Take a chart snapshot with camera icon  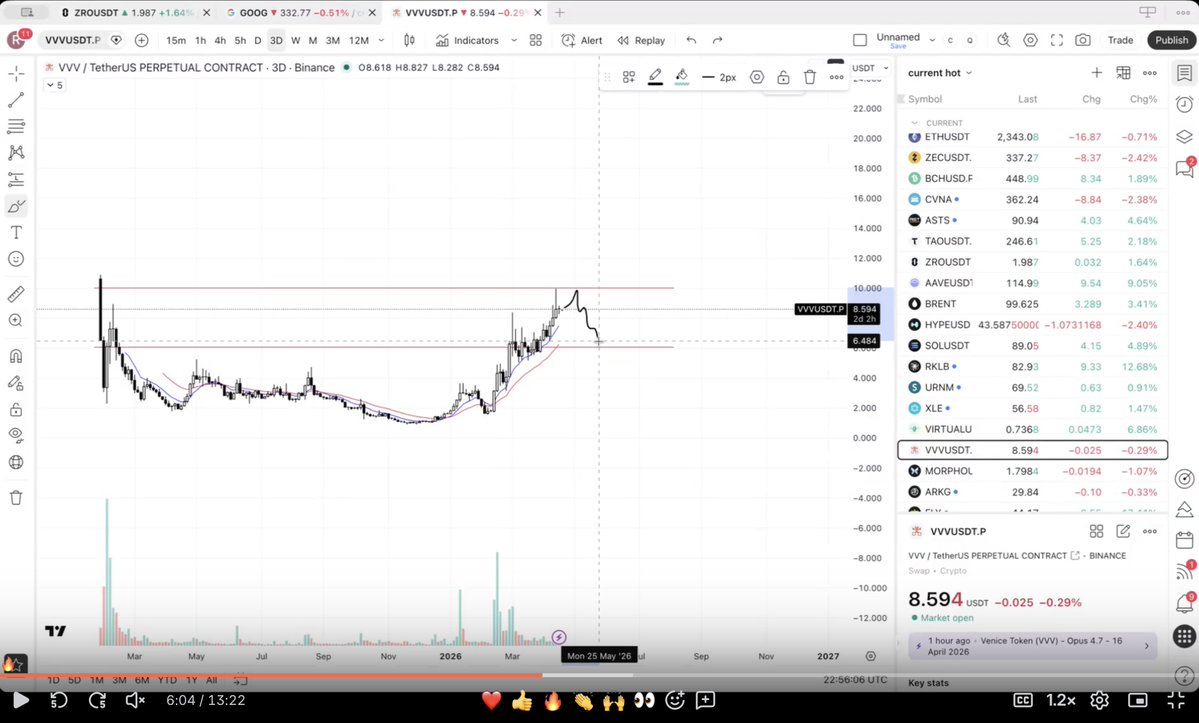point(1083,40)
